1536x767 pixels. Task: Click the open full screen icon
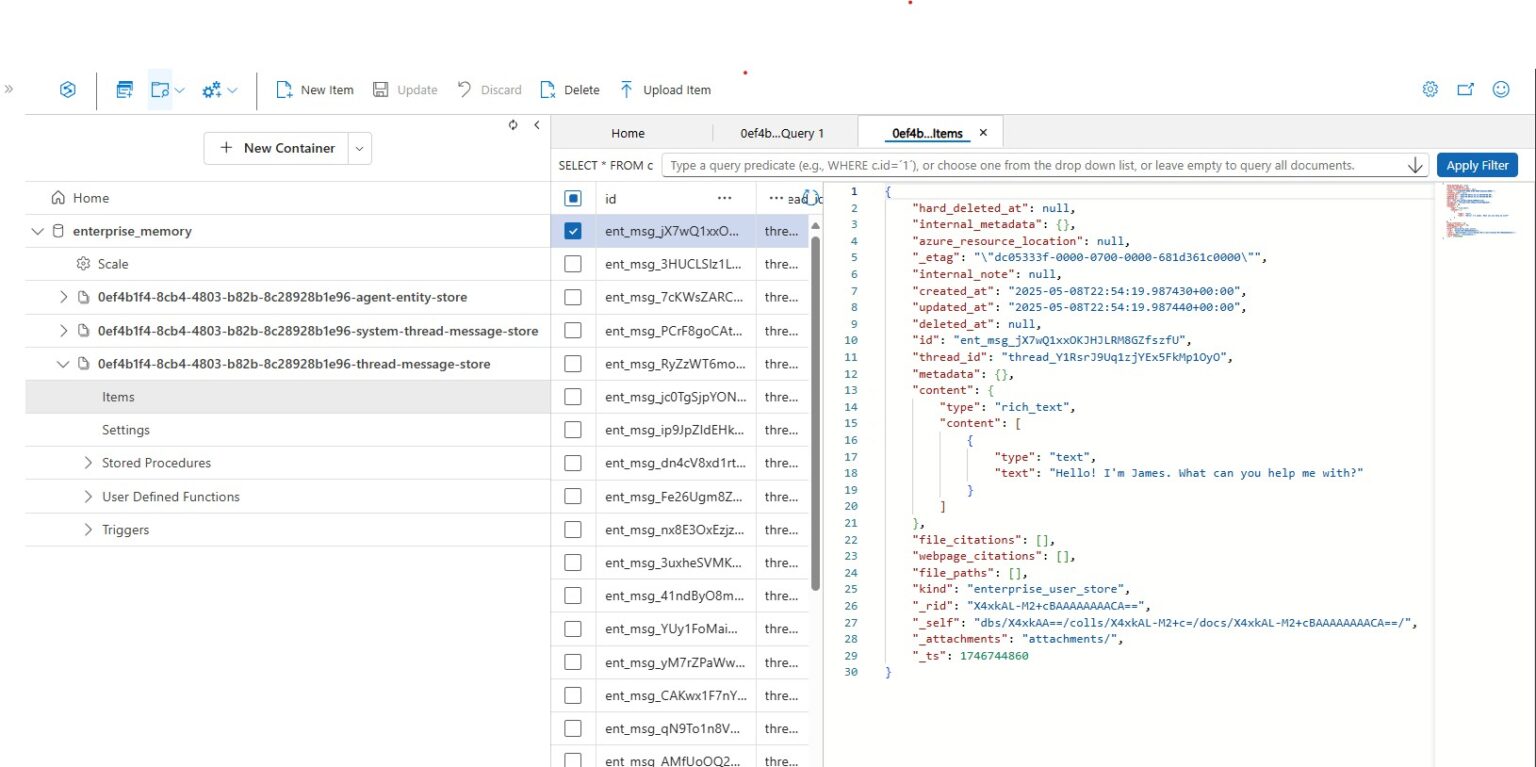pos(1465,90)
